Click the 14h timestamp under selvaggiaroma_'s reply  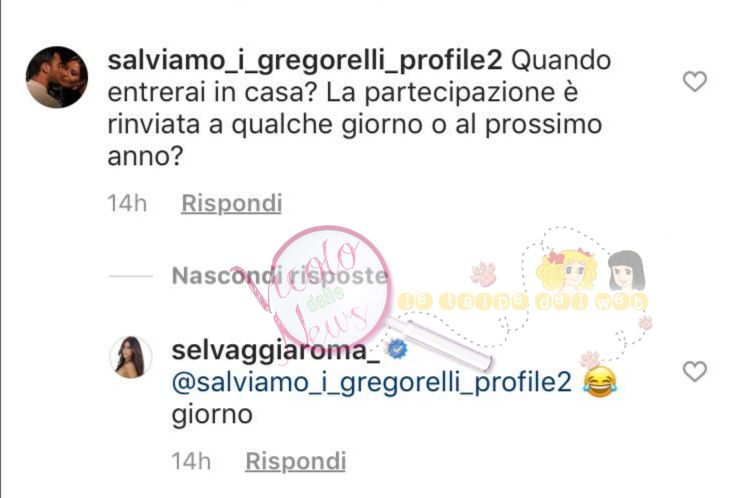[191, 461]
